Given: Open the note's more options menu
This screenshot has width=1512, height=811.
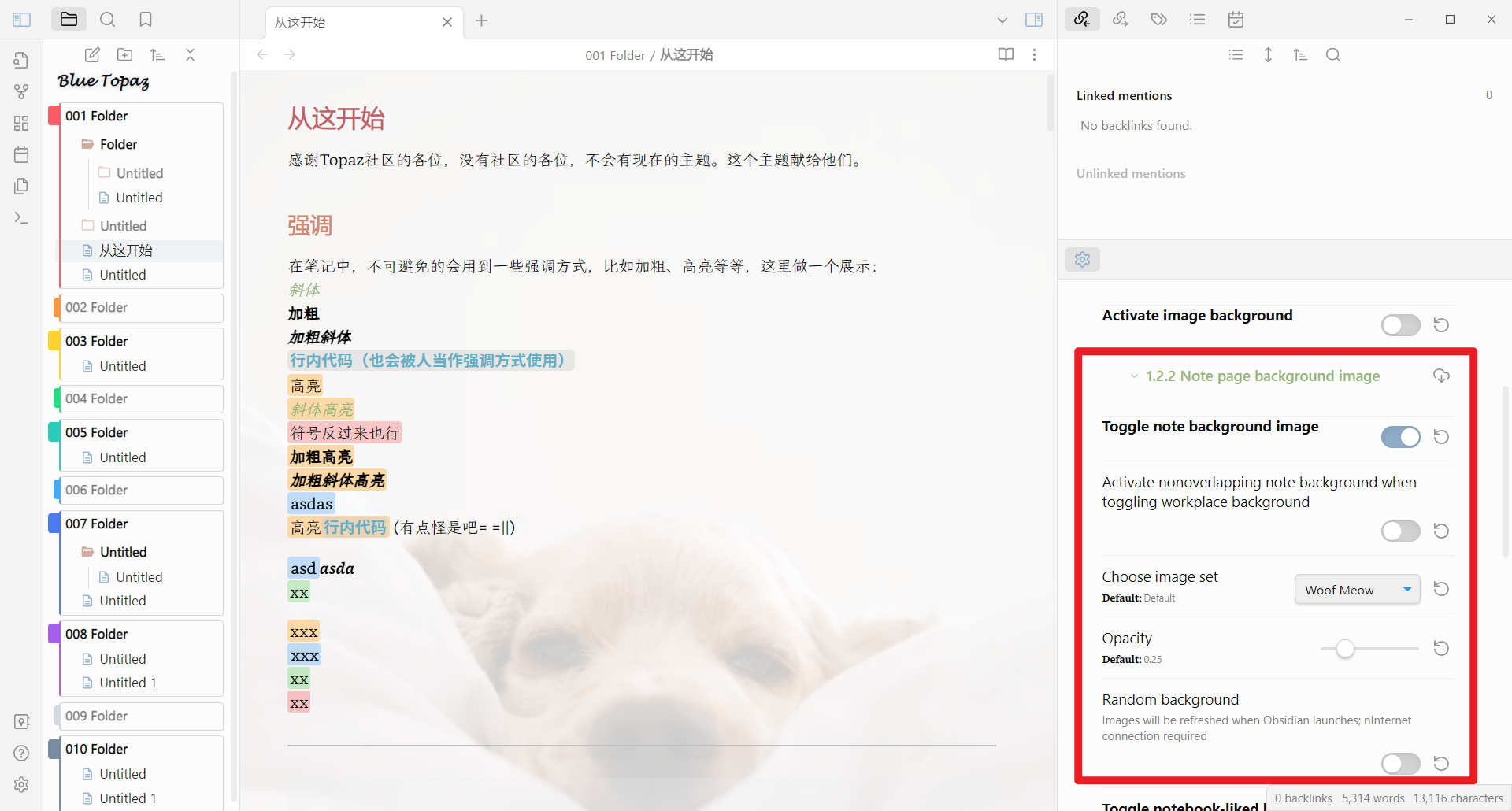Looking at the screenshot, I should click(x=1034, y=54).
